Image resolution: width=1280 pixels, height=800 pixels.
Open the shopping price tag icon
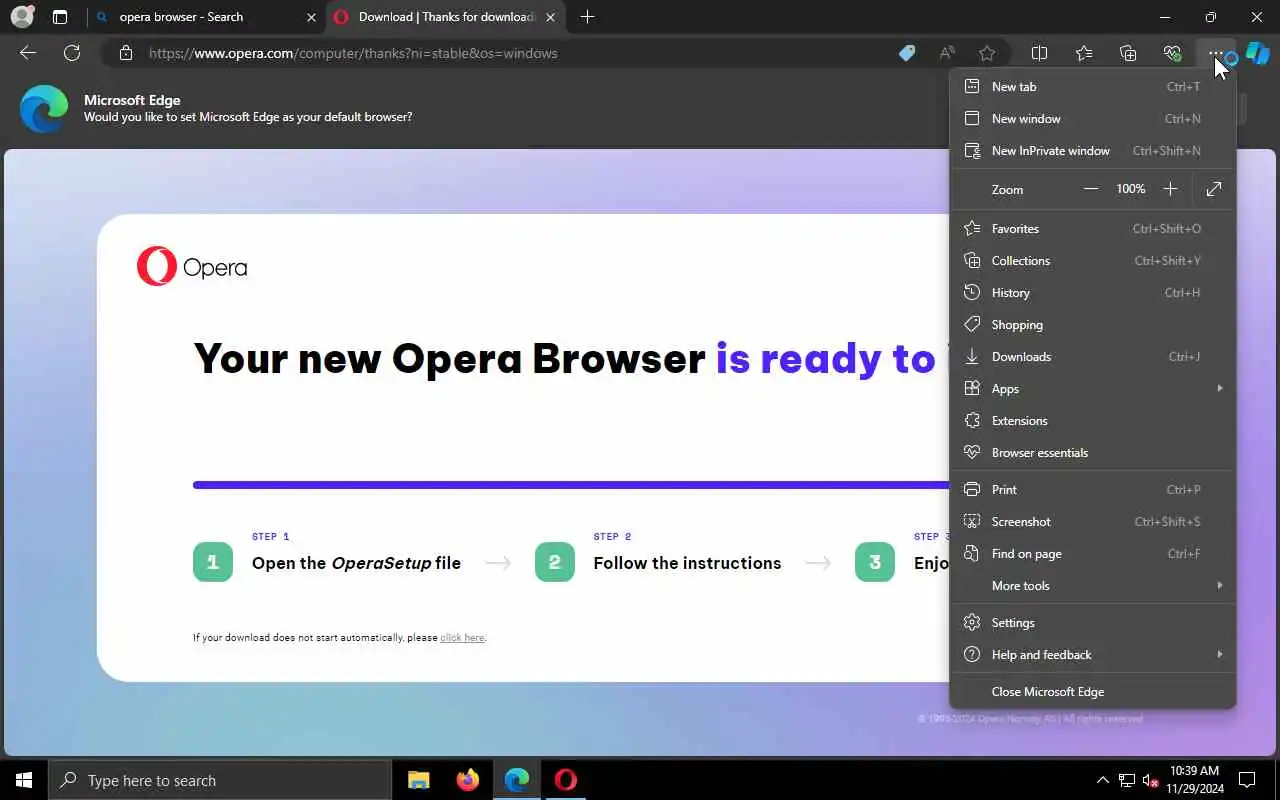point(907,53)
